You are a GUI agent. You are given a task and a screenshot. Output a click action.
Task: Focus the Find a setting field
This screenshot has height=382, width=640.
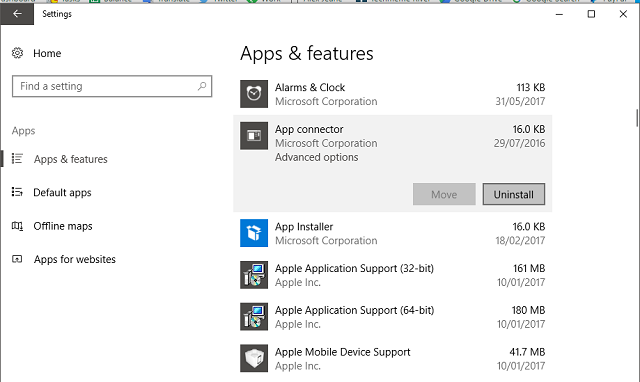tap(112, 86)
